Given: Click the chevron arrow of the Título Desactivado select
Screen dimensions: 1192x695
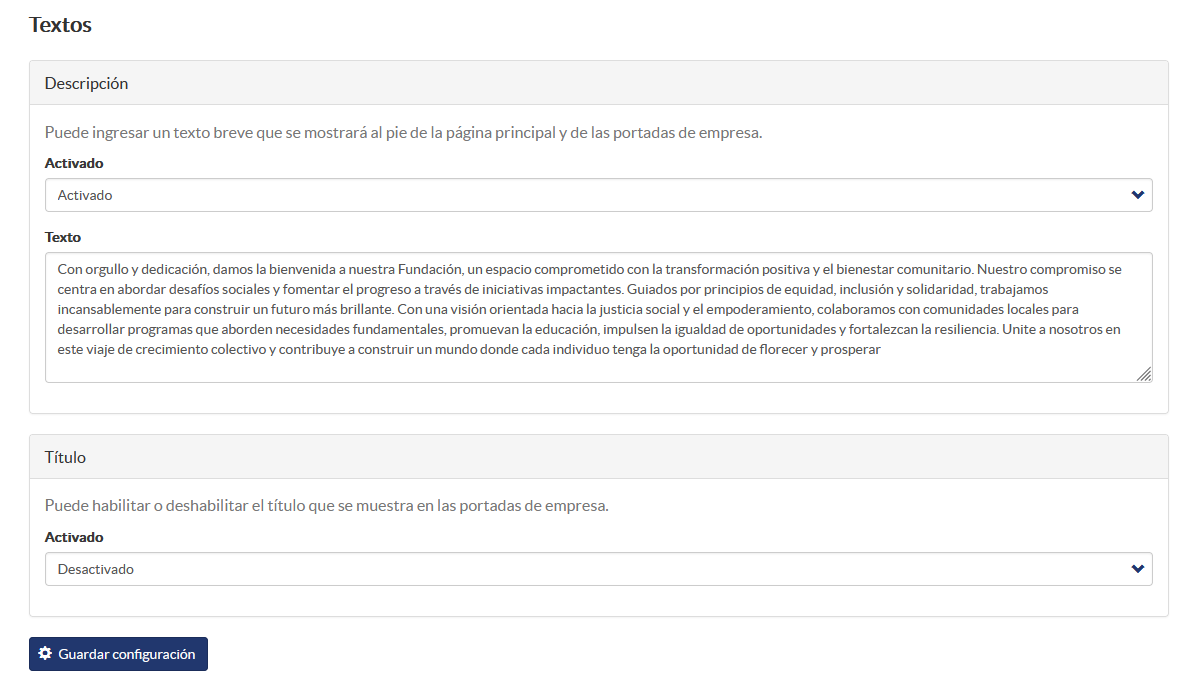Looking at the screenshot, I should pos(1137,569).
